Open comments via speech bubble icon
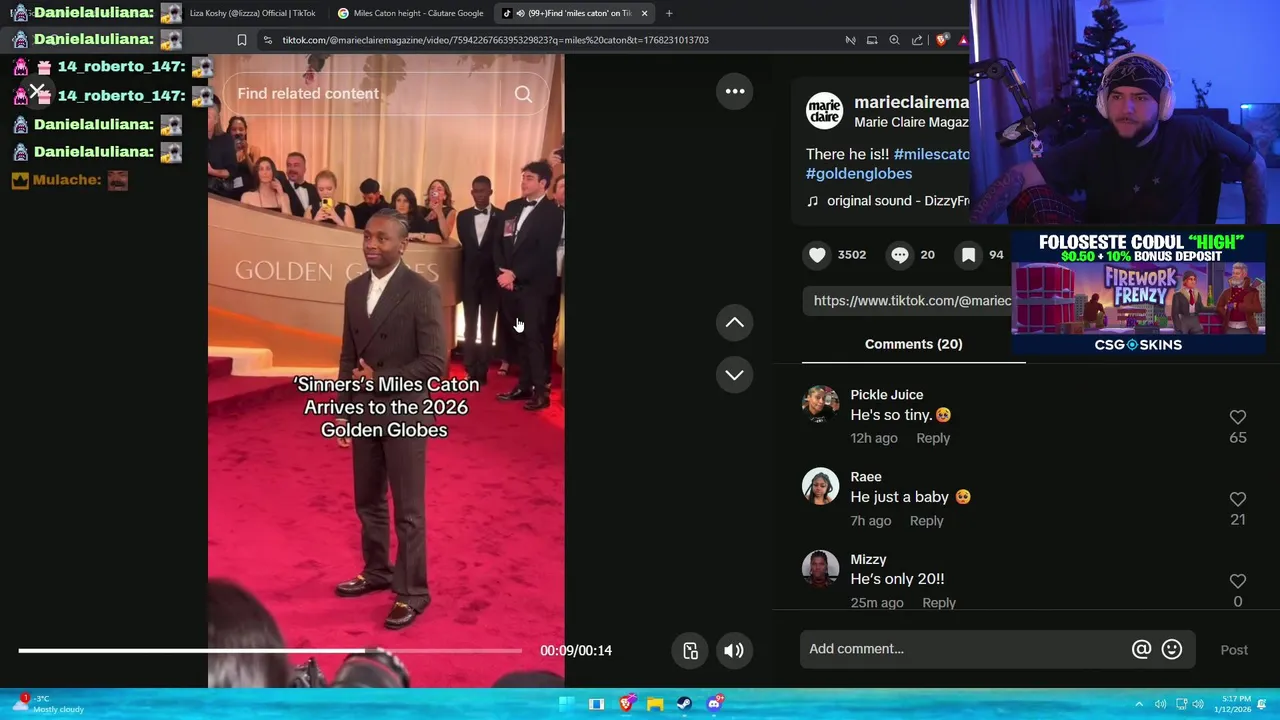The width and height of the screenshot is (1280, 720). [899, 255]
